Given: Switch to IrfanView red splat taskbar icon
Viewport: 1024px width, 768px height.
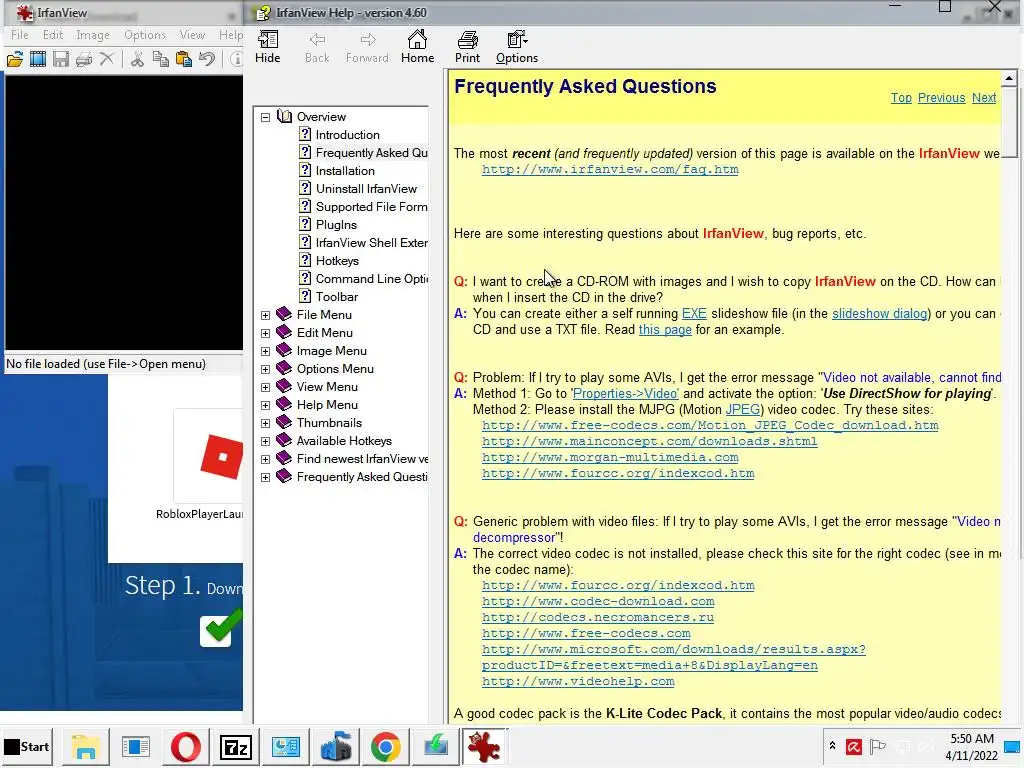Looking at the screenshot, I should click(x=484, y=747).
